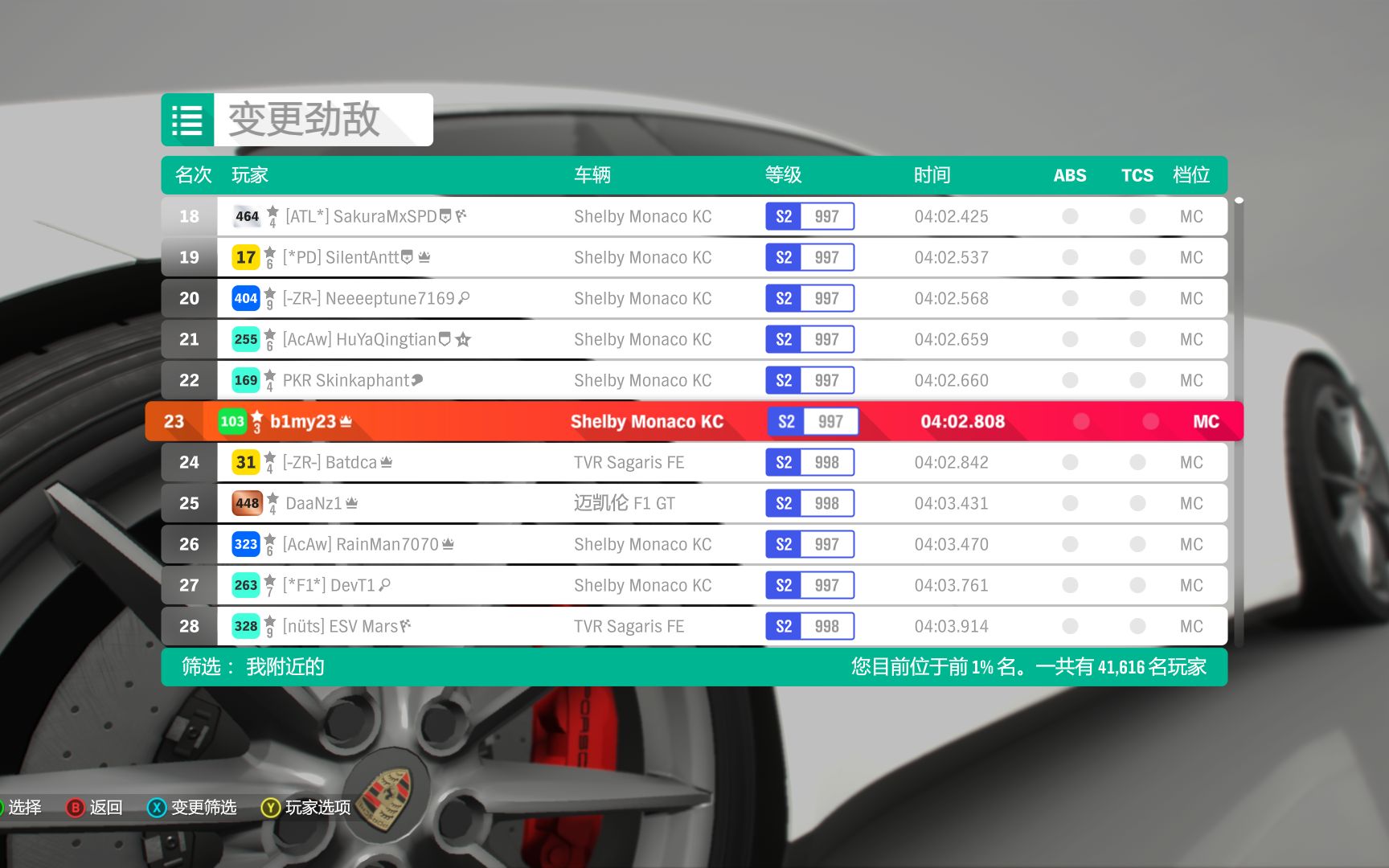The height and width of the screenshot is (868, 1389).
Task: Click the 名次 column header
Action: (x=194, y=175)
